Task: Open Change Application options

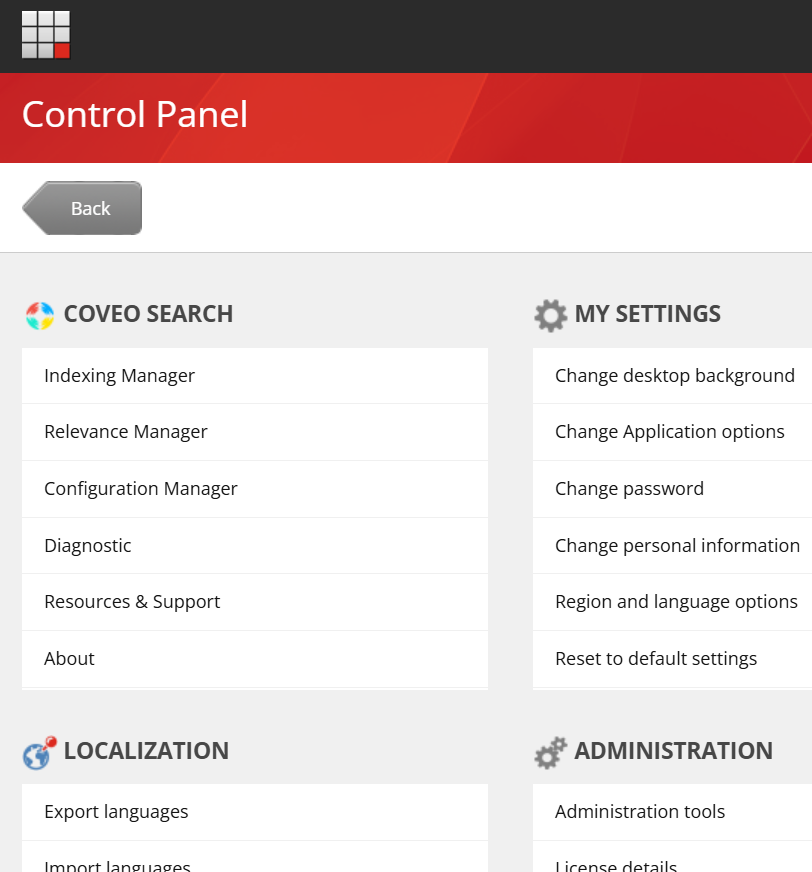Action: [670, 432]
